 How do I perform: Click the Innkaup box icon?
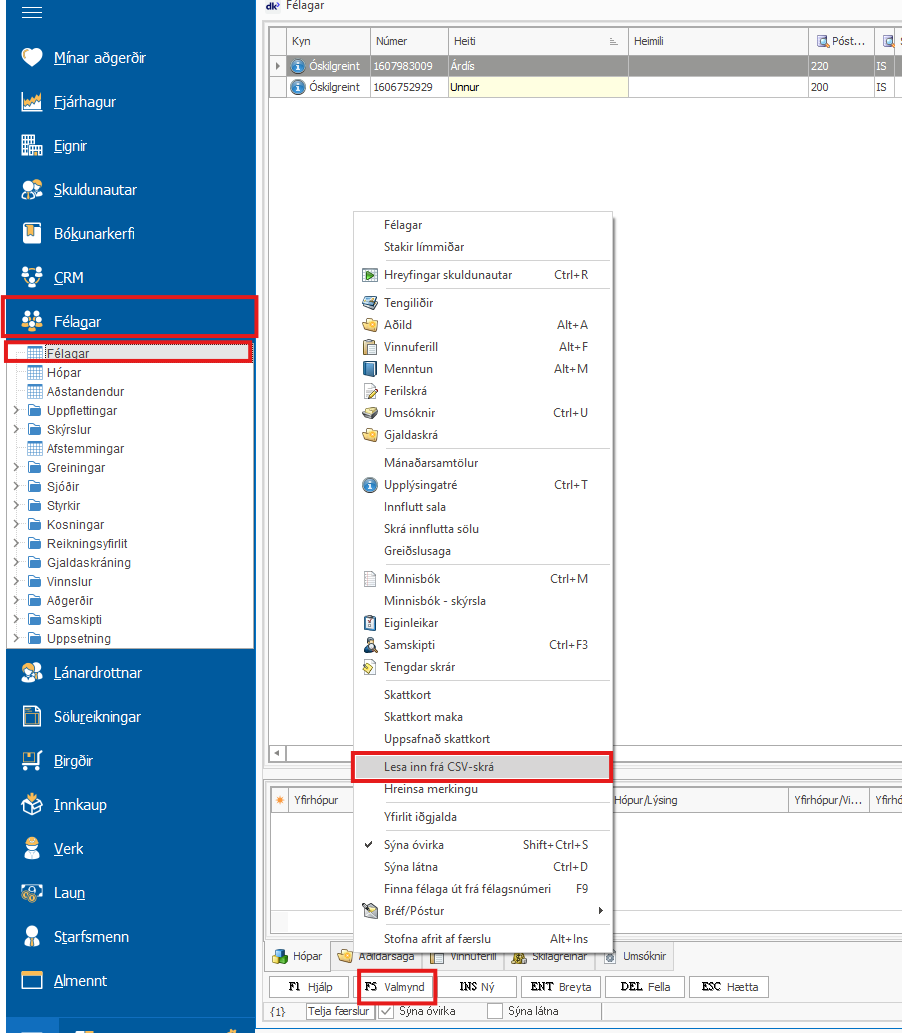(x=33, y=805)
